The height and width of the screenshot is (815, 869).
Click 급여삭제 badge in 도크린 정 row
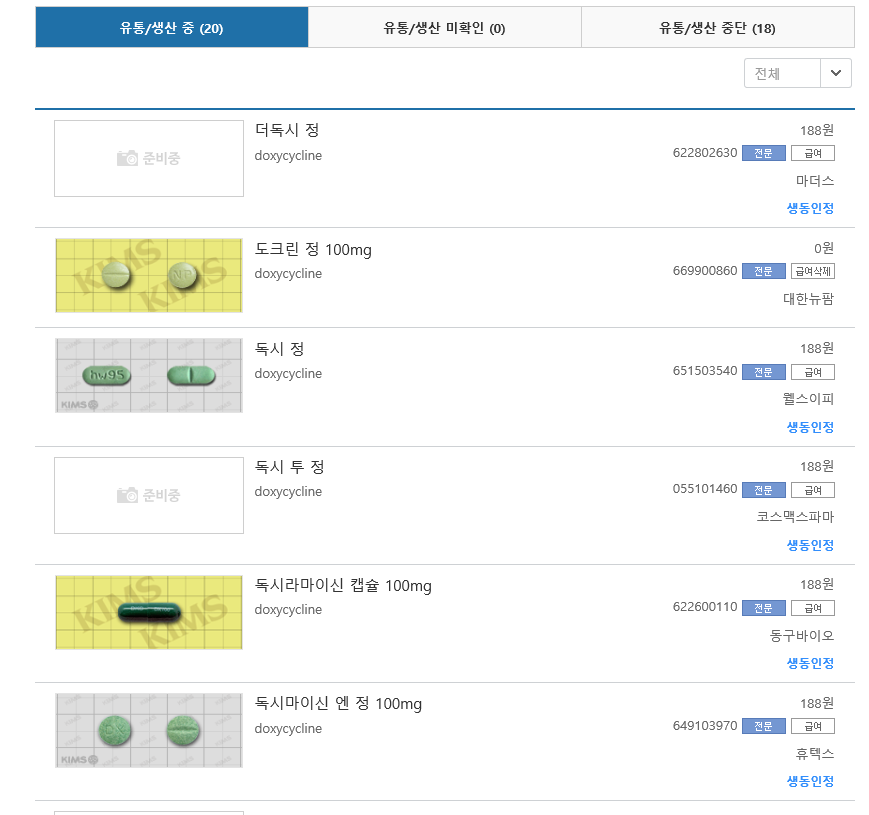812,271
